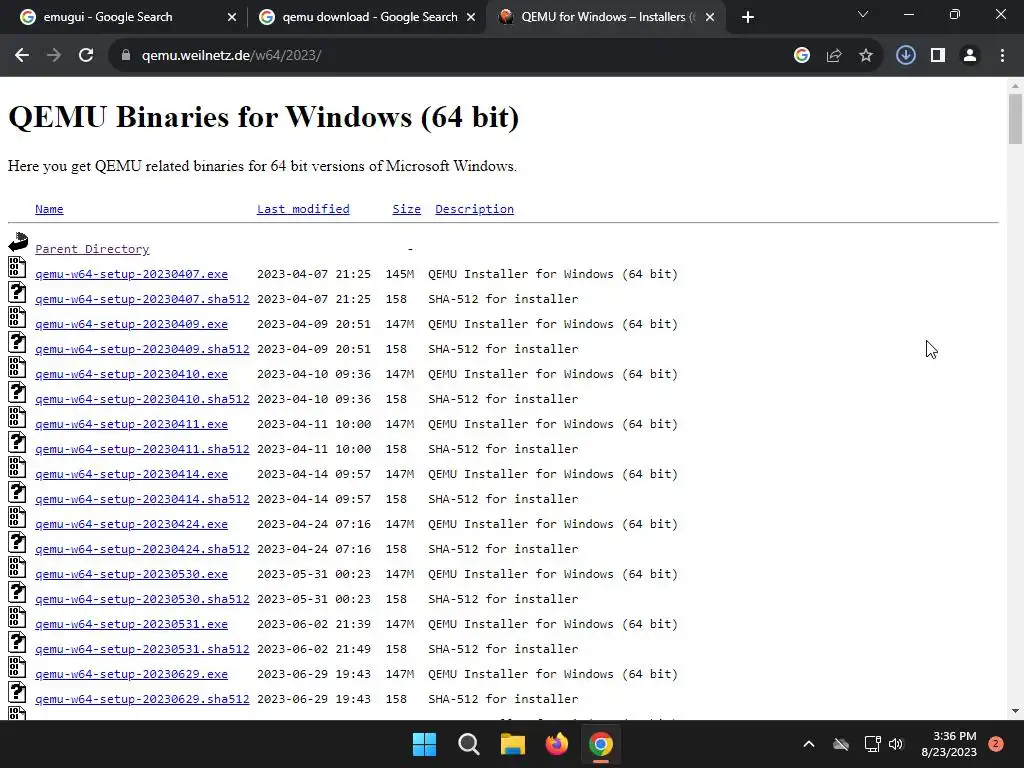
Task: Open qemu-w64-setup-20230629.sha512 link
Action: (142, 699)
